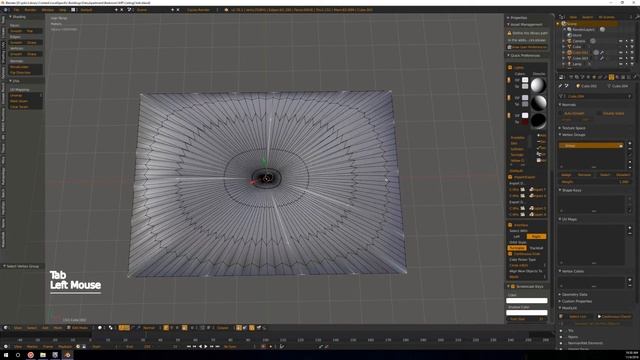The width and height of the screenshot is (640, 360).
Task: Click the Remove vertex group button
Action: 584,175
